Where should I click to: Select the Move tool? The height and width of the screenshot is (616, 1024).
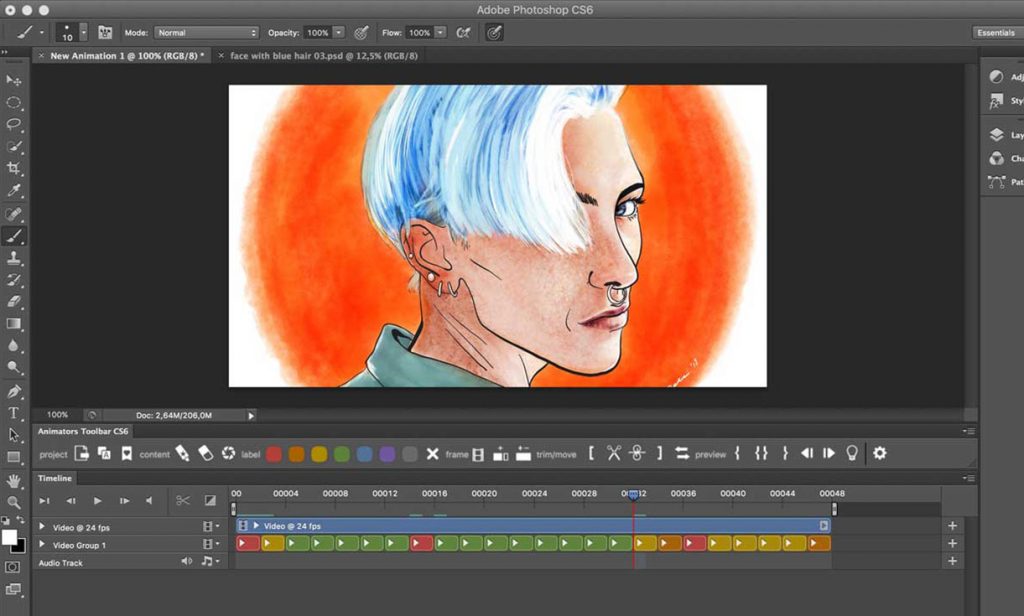tap(14, 80)
